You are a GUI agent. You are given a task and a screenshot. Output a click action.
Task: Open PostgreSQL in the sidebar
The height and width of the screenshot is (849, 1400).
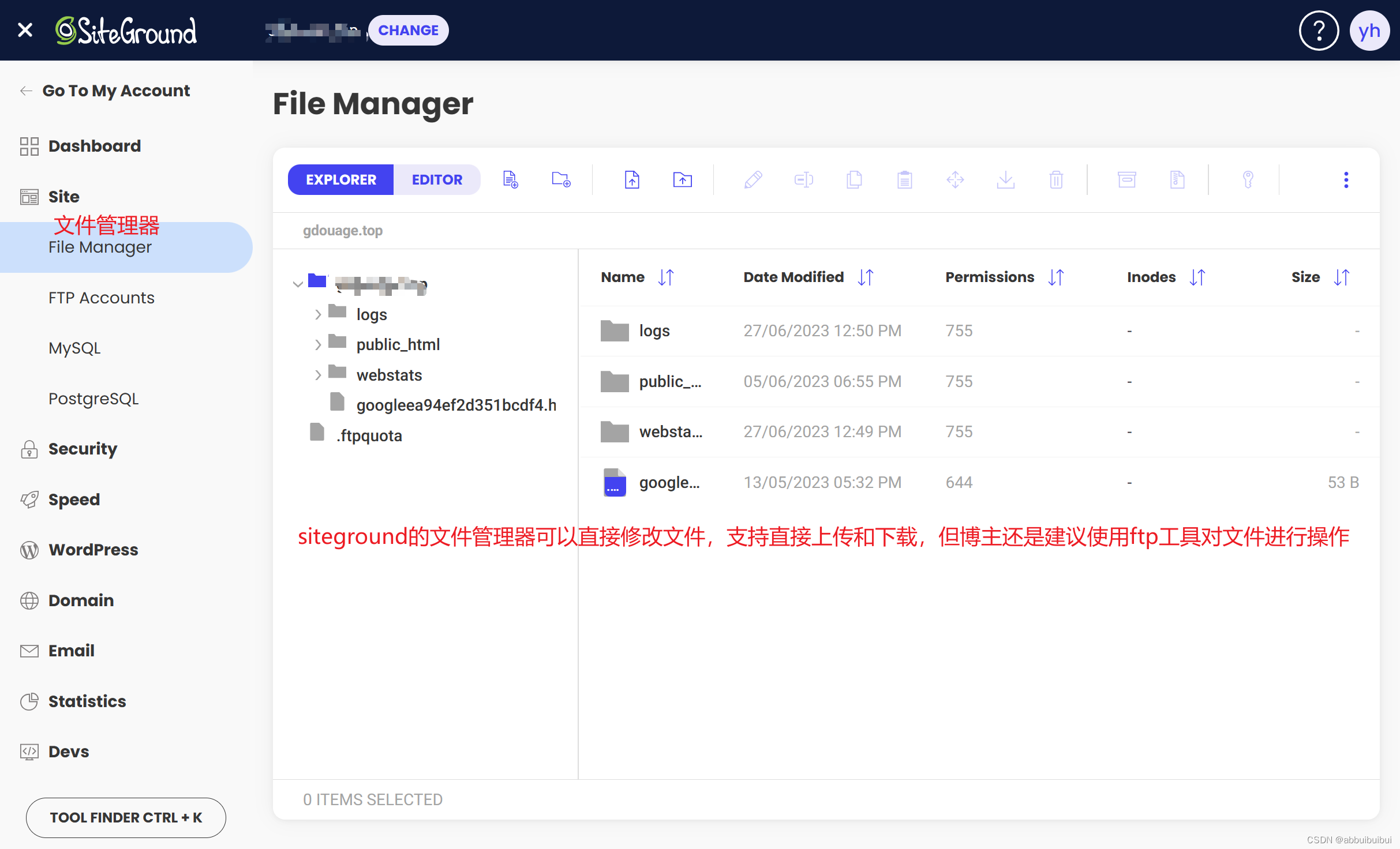pyautogui.click(x=93, y=399)
